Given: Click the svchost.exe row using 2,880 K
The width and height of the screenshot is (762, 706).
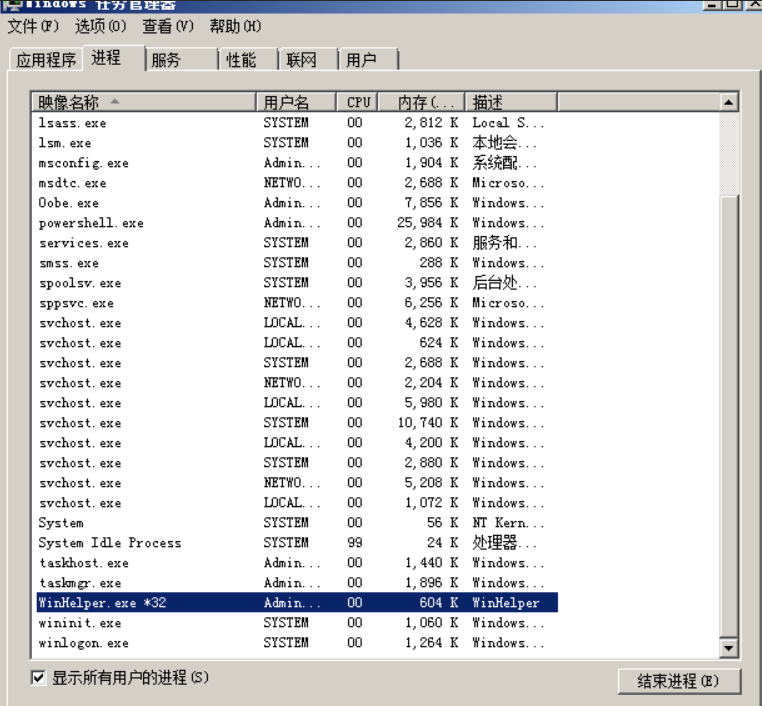Looking at the screenshot, I should (x=295, y=463).
